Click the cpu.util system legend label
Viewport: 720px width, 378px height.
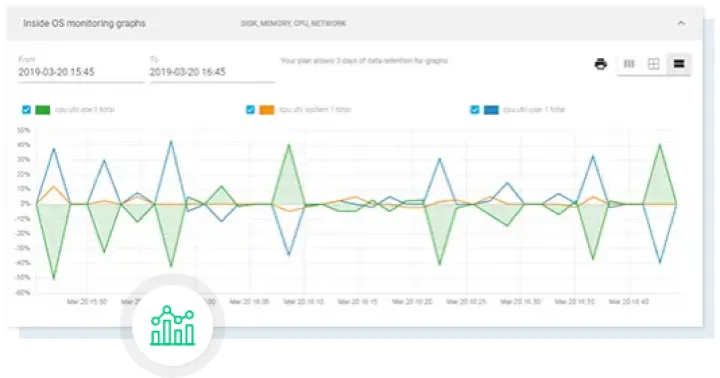pos(315,110)
